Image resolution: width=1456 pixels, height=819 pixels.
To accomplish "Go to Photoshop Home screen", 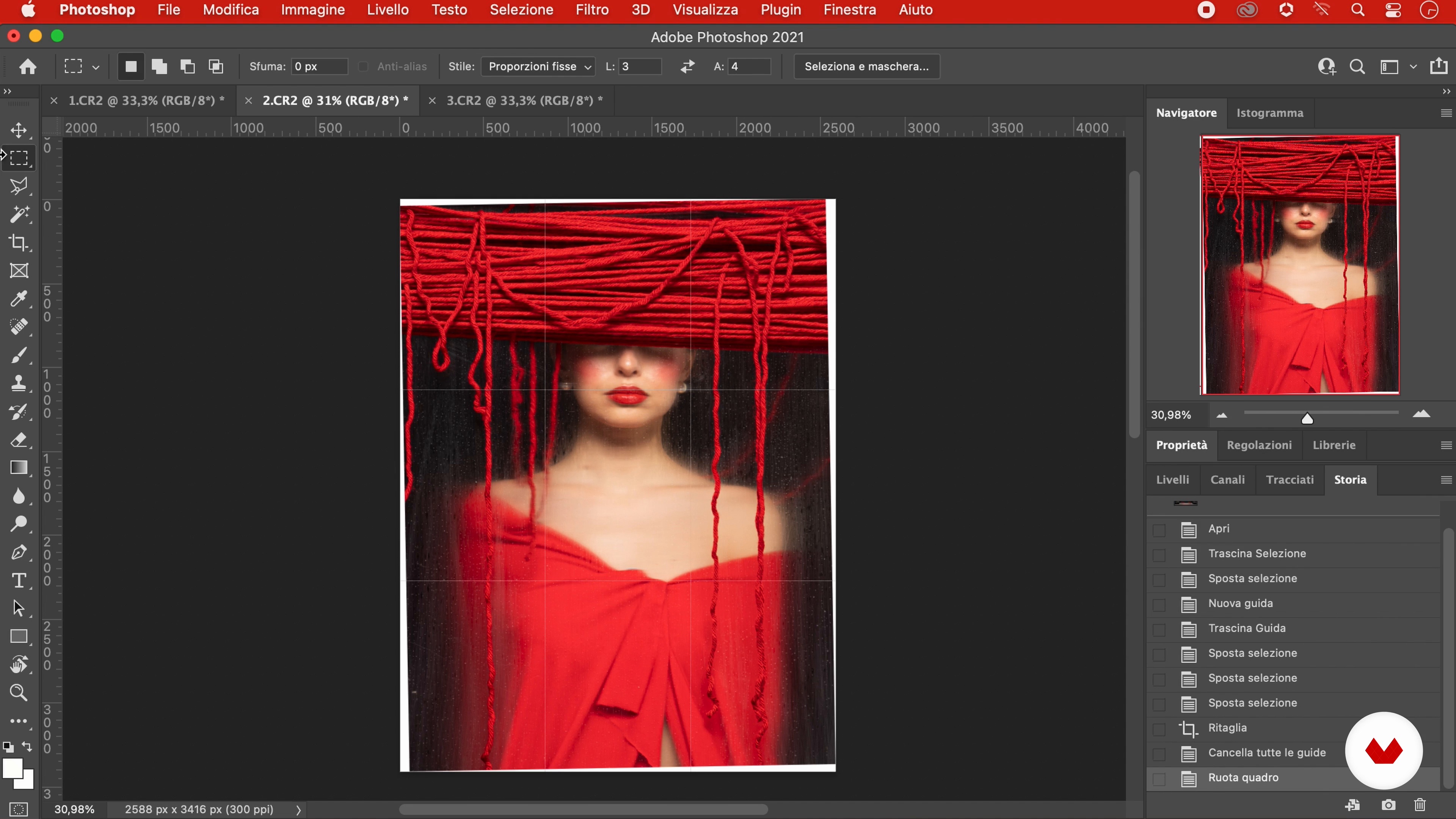I will point(28,67).
